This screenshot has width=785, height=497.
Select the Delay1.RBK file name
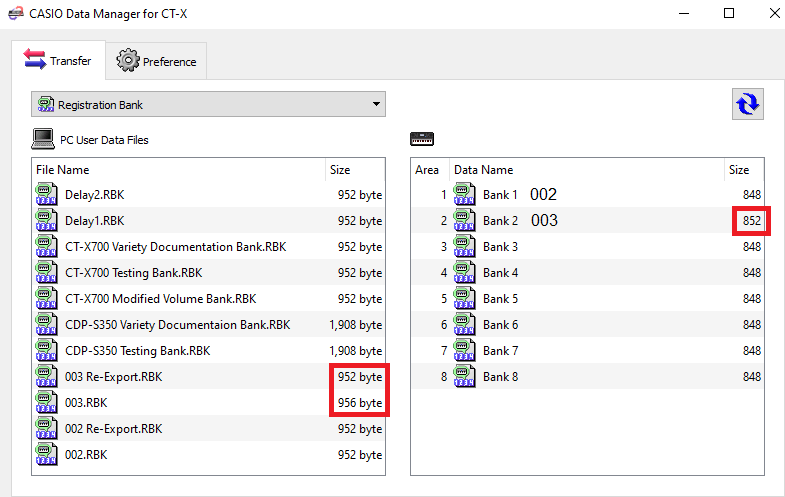95,221
